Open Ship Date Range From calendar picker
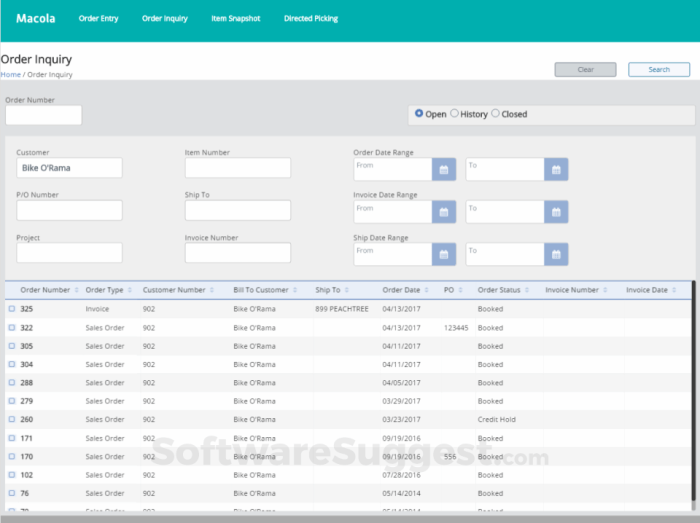 click(x=444, y=254)
